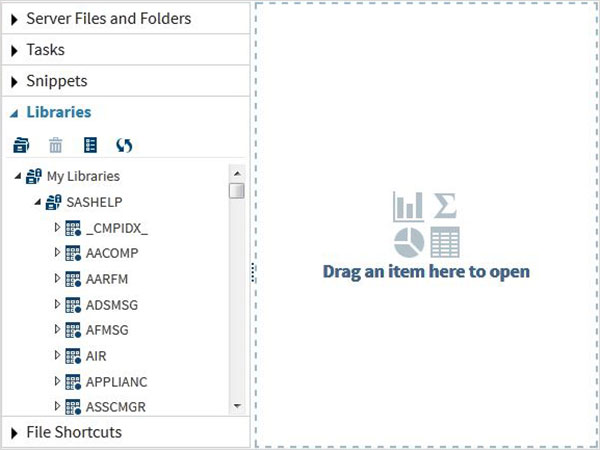Collapse the SASHELP library tree
The image size is (600, 450).
[x=38, y=202]
